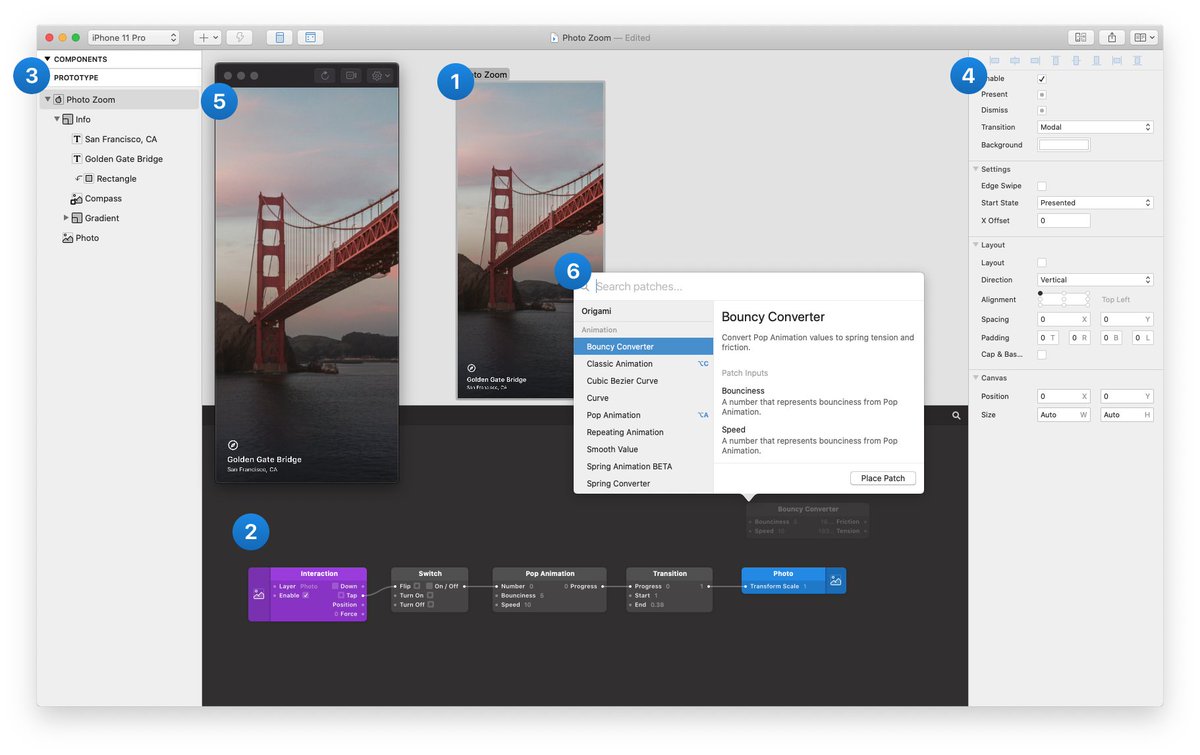Click the share icon in the title bar
Viewport: 1200px width, 755px height.
point(1112,36)
